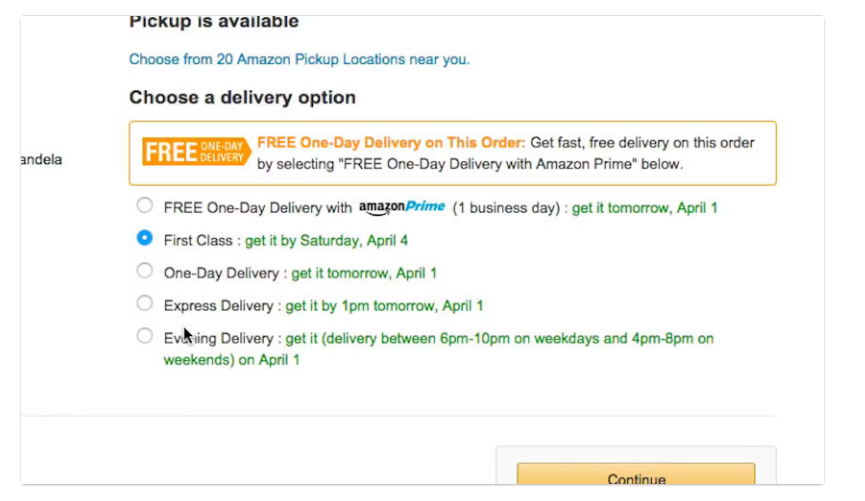Click the 'Evening Delivery' option label text

pyautogui.click(x=218, y=338)
